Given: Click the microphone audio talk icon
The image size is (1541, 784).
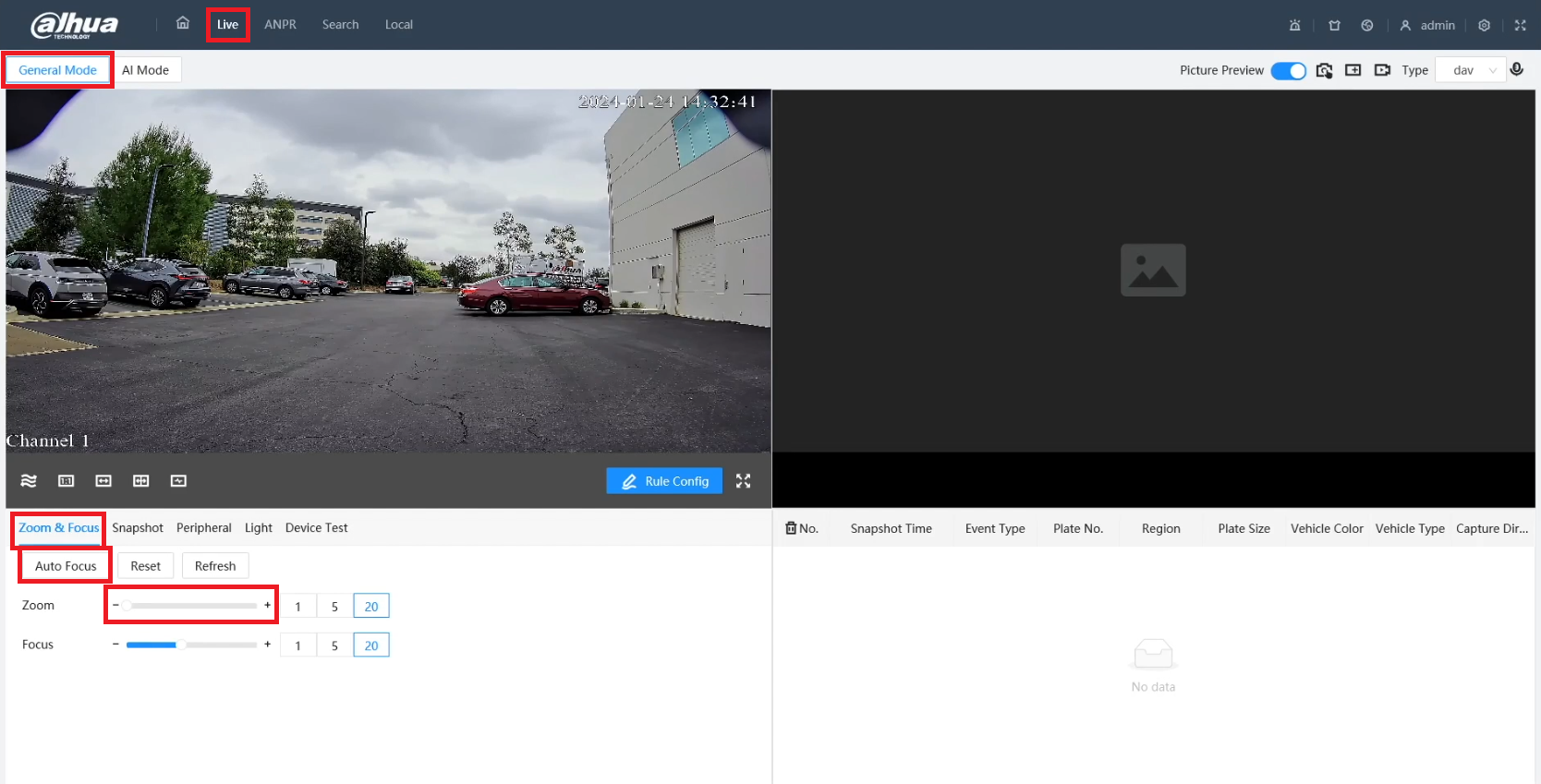Looking at the screenshot, I should pyautogui.click(x=1516, y=70).
